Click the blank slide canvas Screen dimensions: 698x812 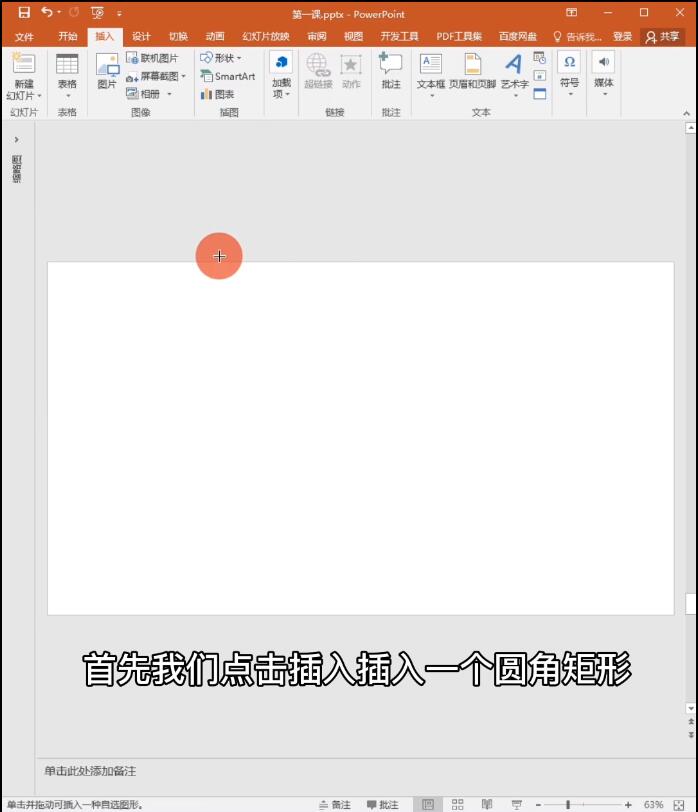[x=360, y=438]
